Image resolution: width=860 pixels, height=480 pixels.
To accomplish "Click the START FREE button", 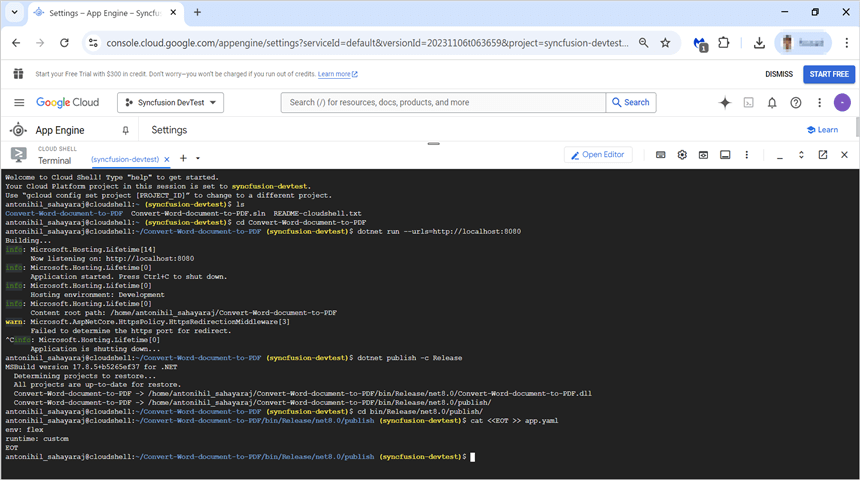I will pos(829,74).
